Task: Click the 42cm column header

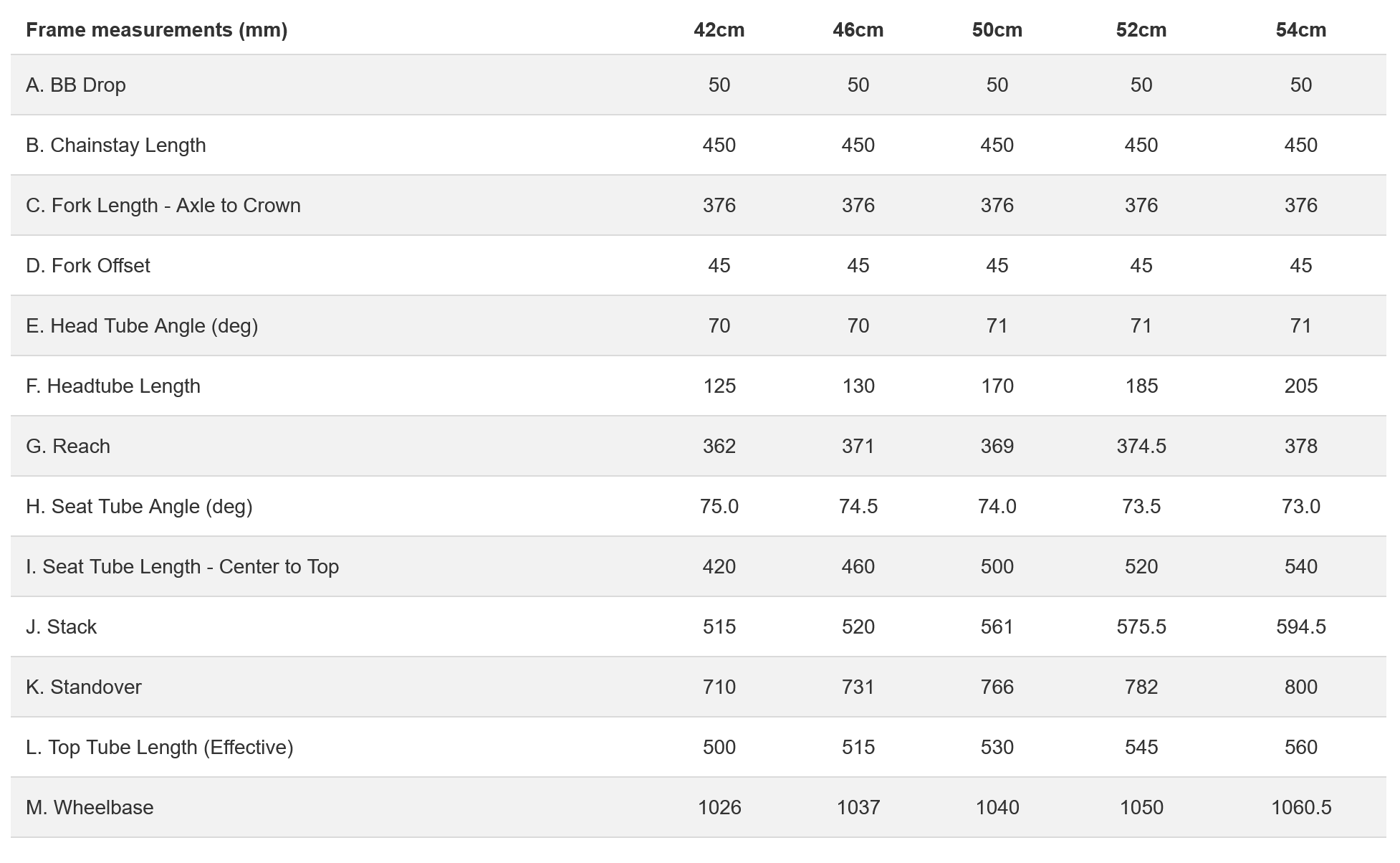Action: click(719, 30)
